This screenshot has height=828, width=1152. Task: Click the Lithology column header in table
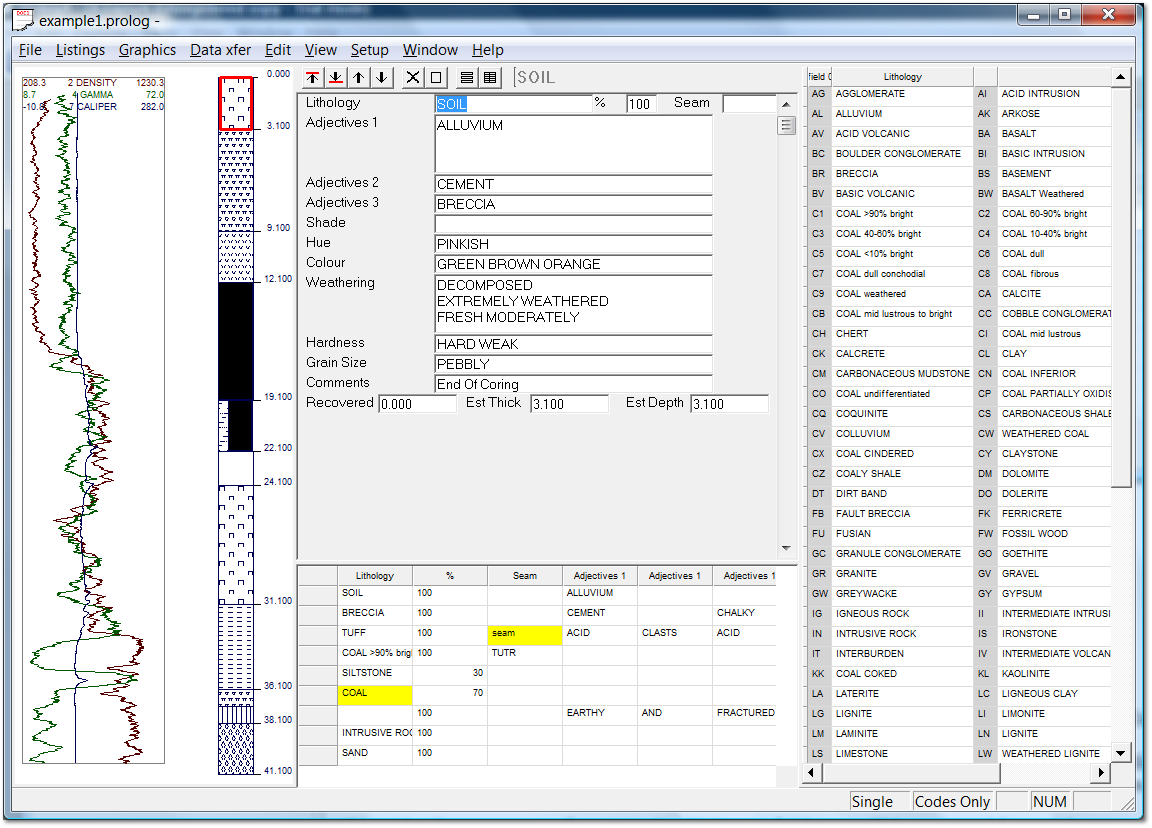tap(375, 576)
